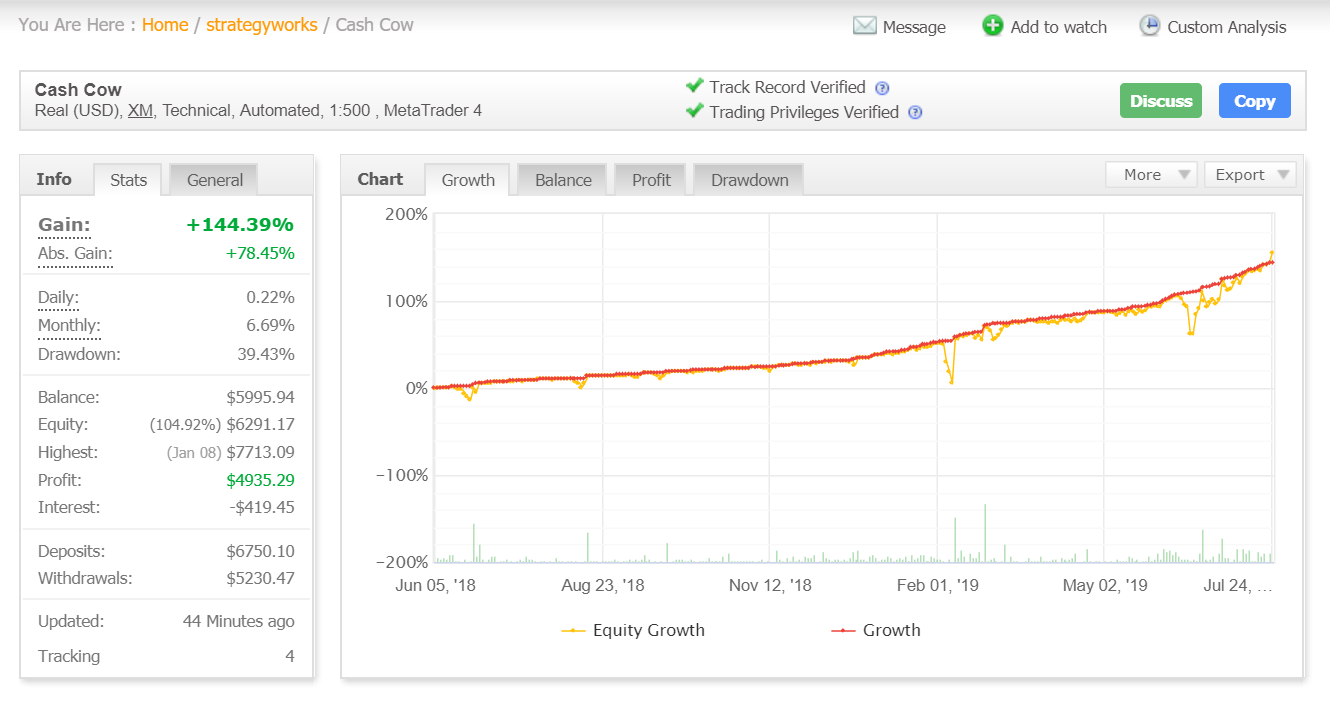Open the Custom Analysis clock icon

pyautogui.click(x=1149, y=26)
